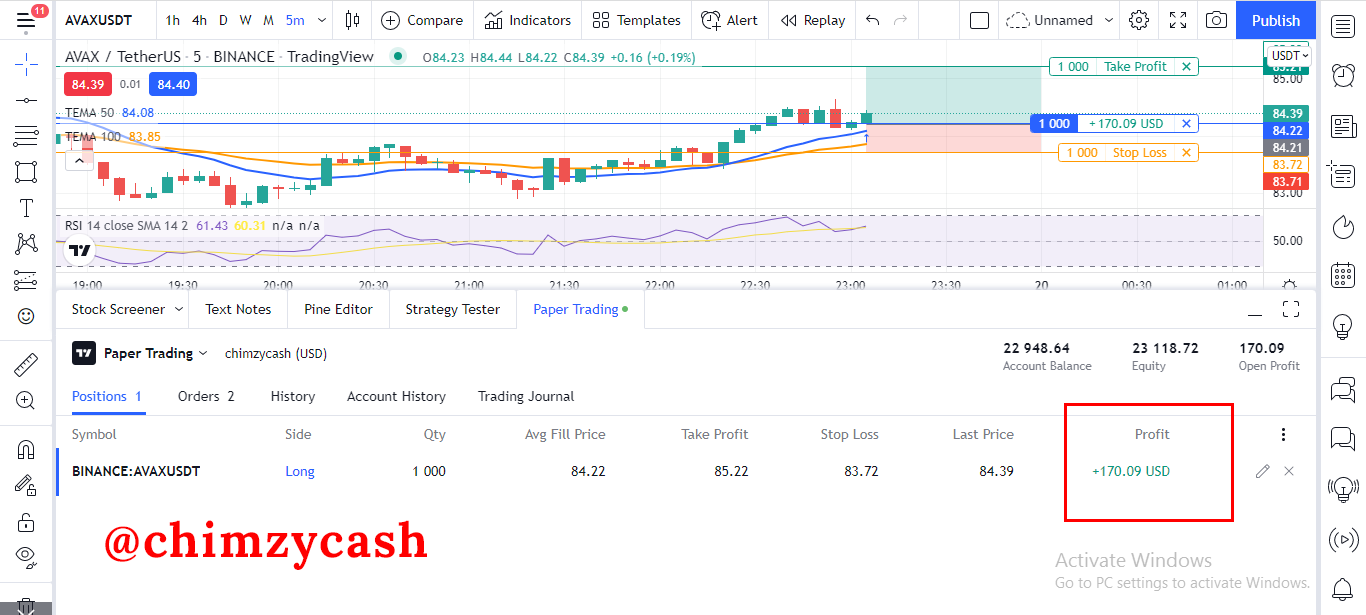Switch to Text Notes tab

[238, 309]
